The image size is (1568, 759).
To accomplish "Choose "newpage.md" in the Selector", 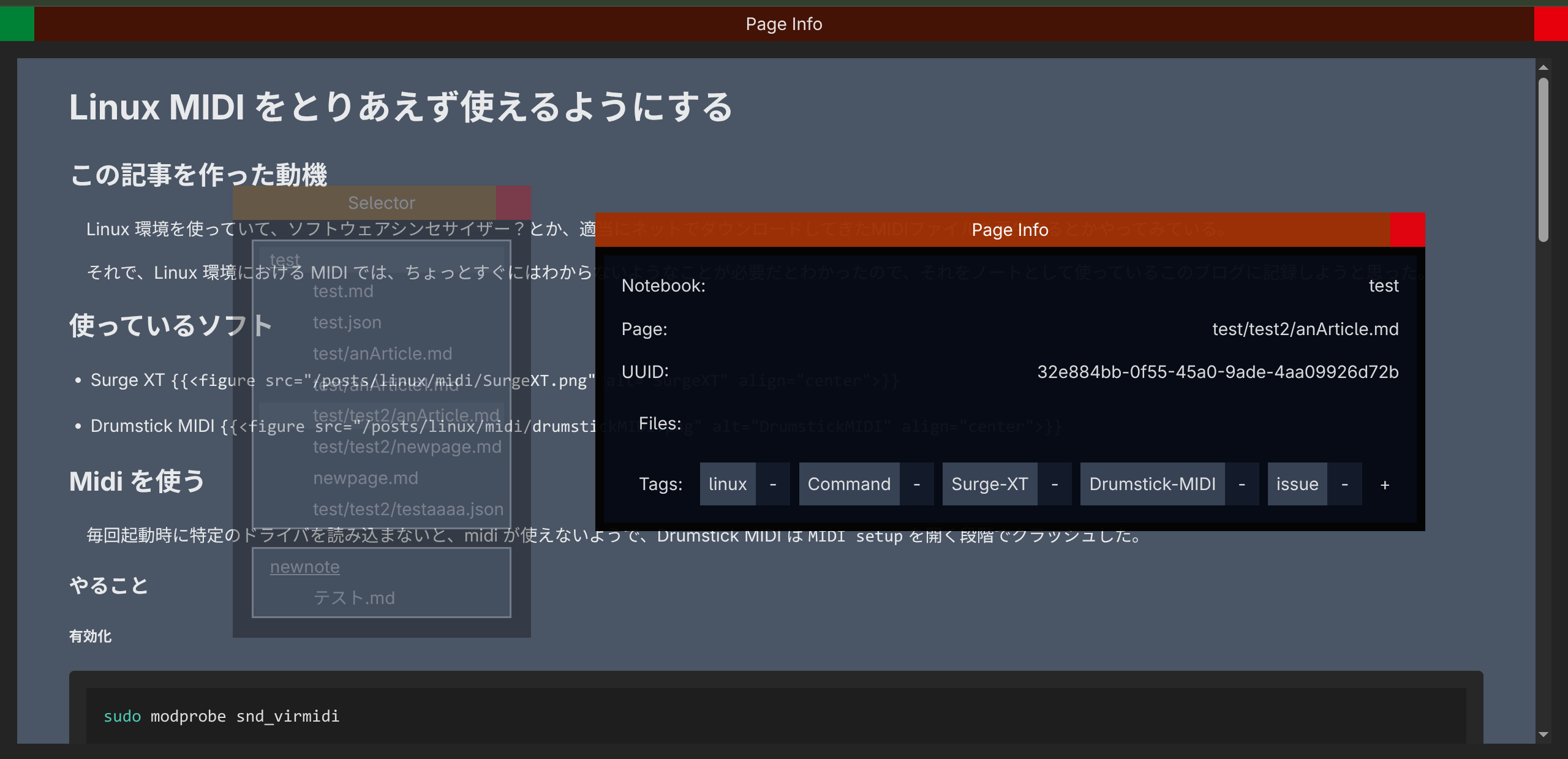I will 366,477.
